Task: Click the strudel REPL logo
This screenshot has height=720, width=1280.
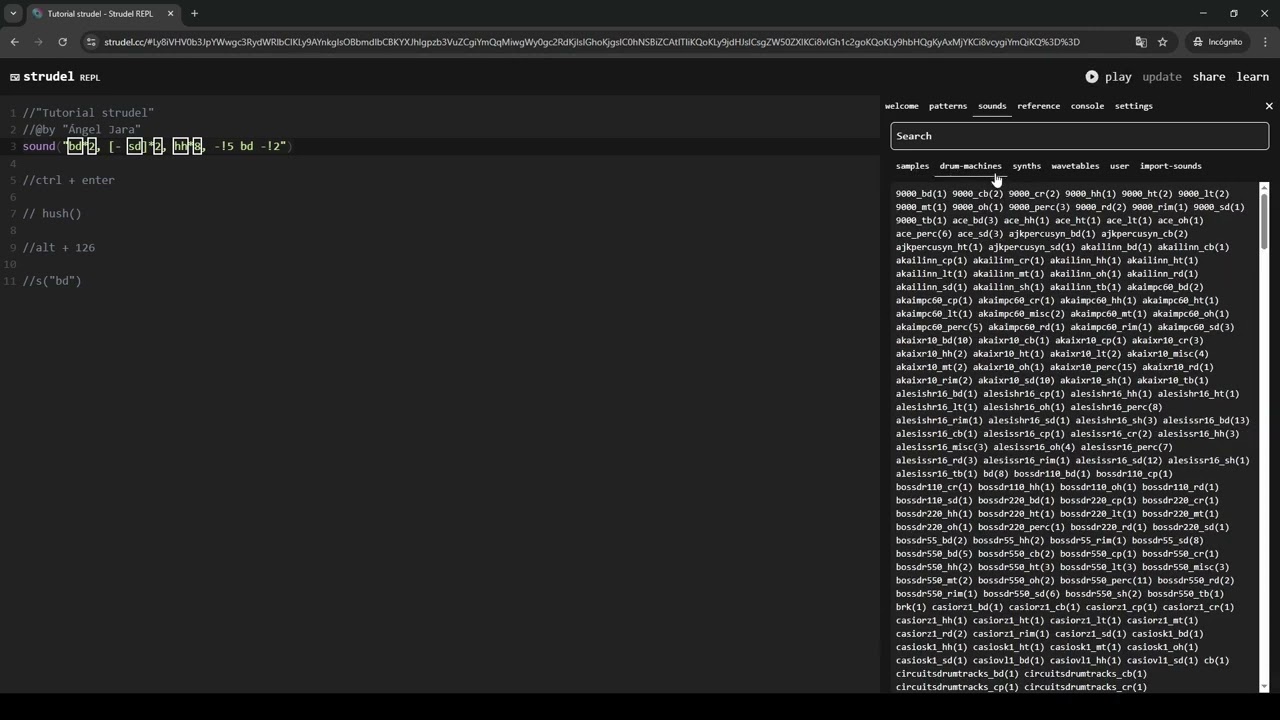Action: click(55, 77)
